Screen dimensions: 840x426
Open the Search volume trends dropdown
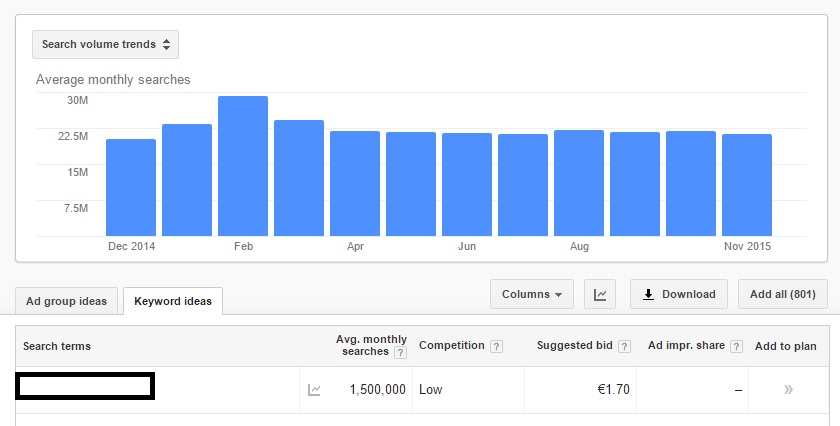point(105,45)
